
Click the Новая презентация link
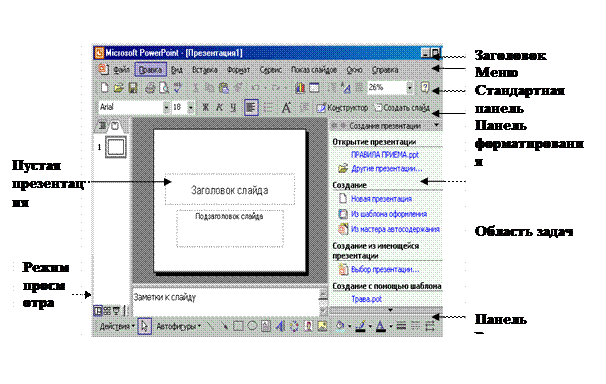pos(381,199)
